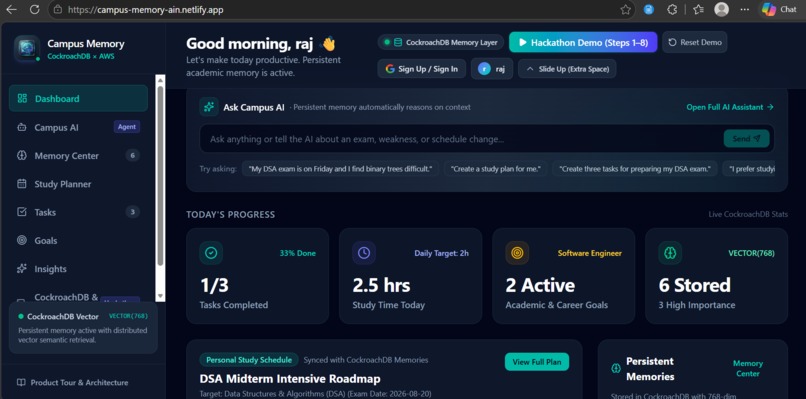Click the Tasks checkbox icon
The image size is (806, 399).
pyautogui.click(x=22, y=212)
